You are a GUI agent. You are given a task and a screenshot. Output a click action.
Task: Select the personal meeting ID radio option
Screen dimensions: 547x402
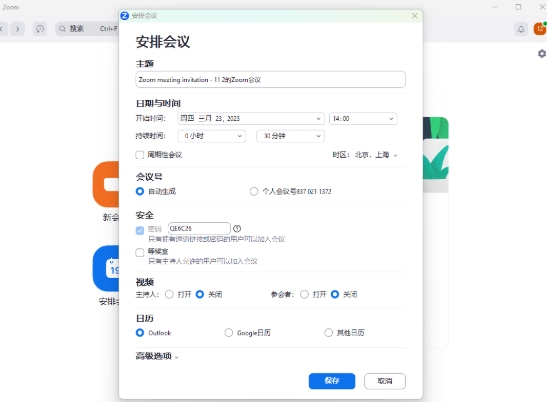pos(254,191)
